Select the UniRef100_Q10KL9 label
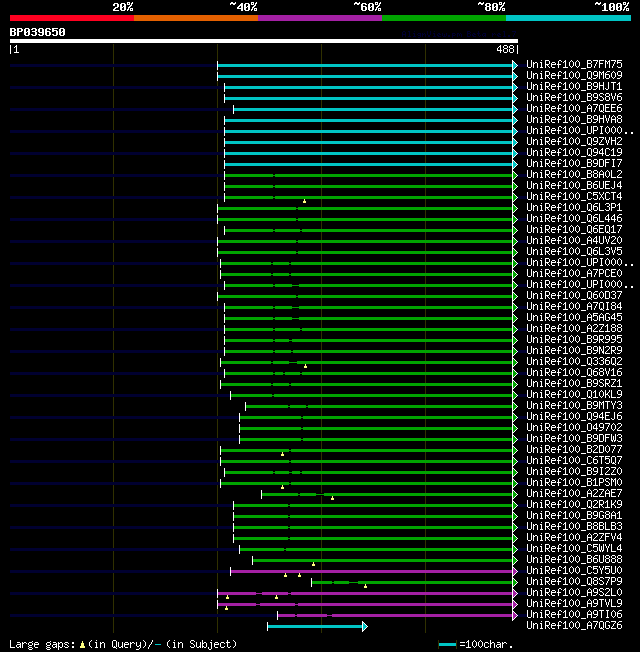 tap(574, 395)
